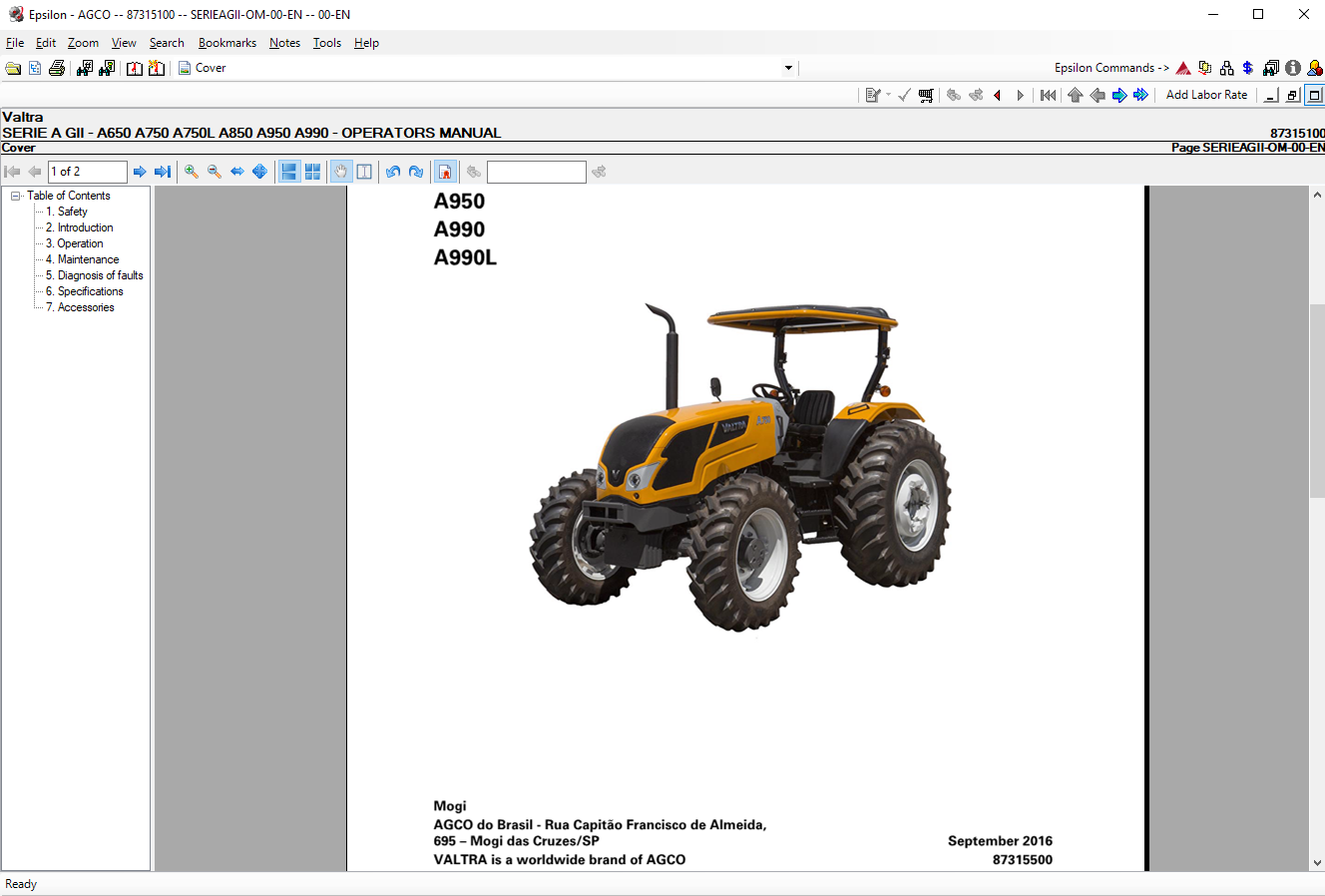
Task: Rotate page counterclockwise
Action: [393, 172]
